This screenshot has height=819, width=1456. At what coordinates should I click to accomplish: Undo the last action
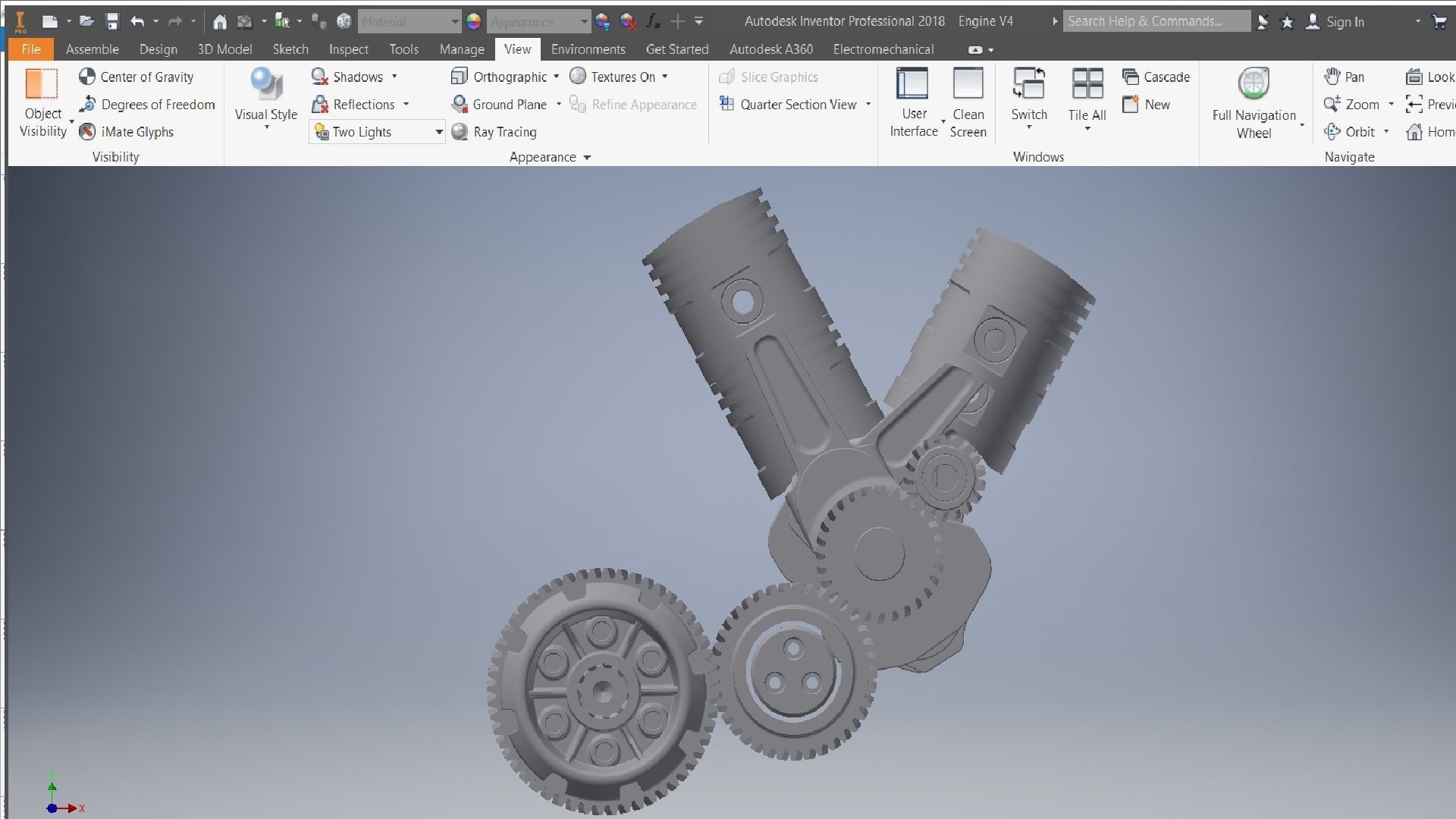point(137,21)
